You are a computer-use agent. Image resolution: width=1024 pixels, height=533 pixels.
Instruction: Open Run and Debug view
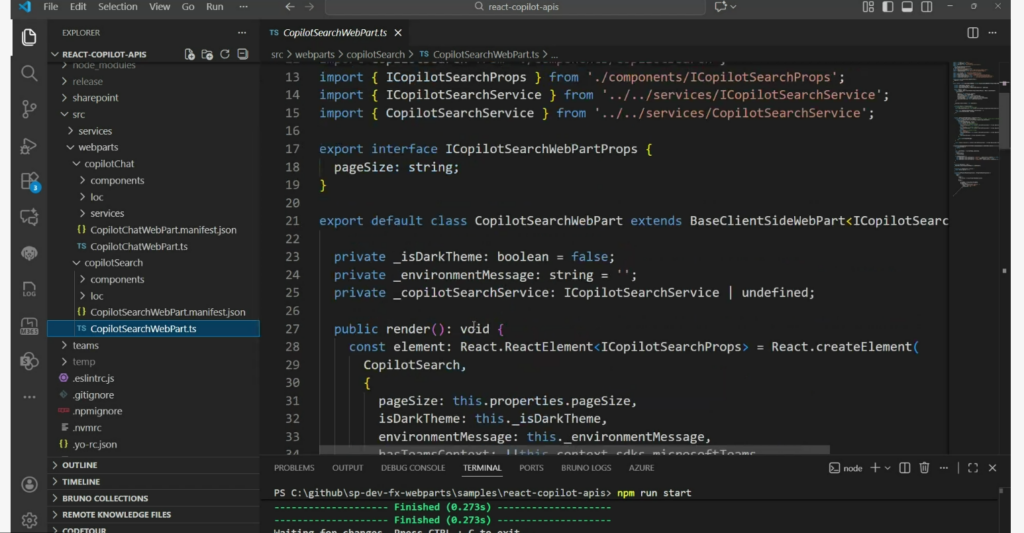coord(29,146)
